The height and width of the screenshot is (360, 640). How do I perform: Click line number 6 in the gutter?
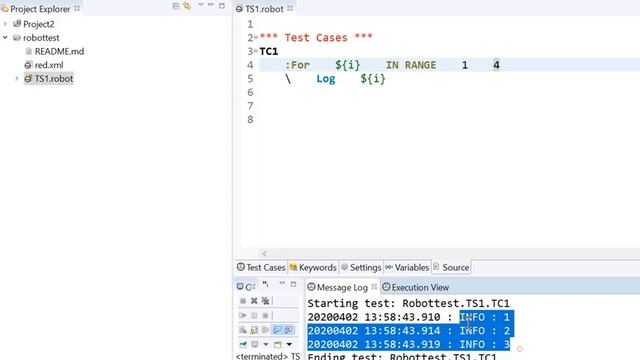point(250,92)
